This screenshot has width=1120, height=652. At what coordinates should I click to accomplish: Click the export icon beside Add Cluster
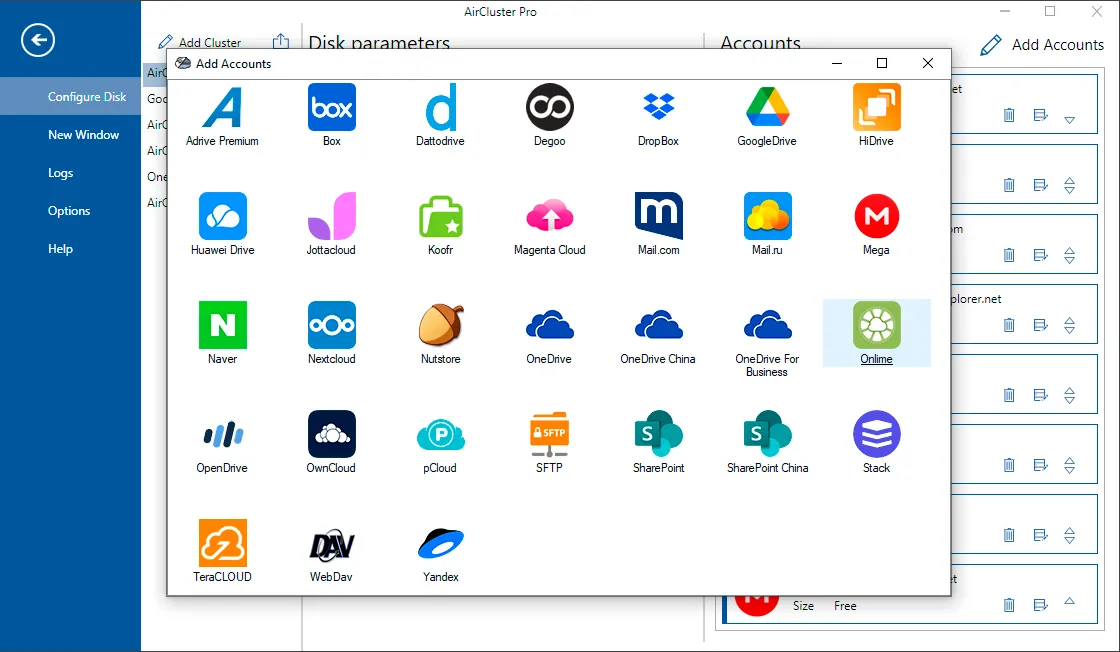click(281, 41)
